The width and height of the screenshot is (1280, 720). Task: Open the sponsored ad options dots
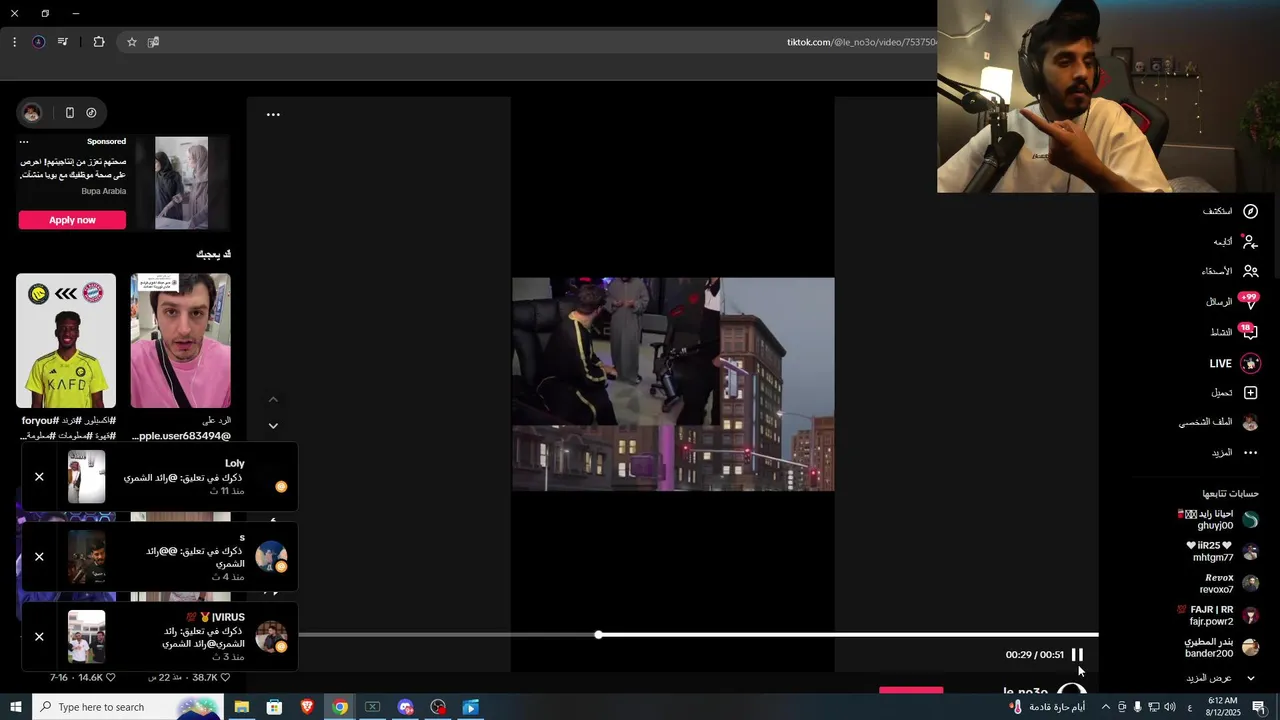pos(24,142)
